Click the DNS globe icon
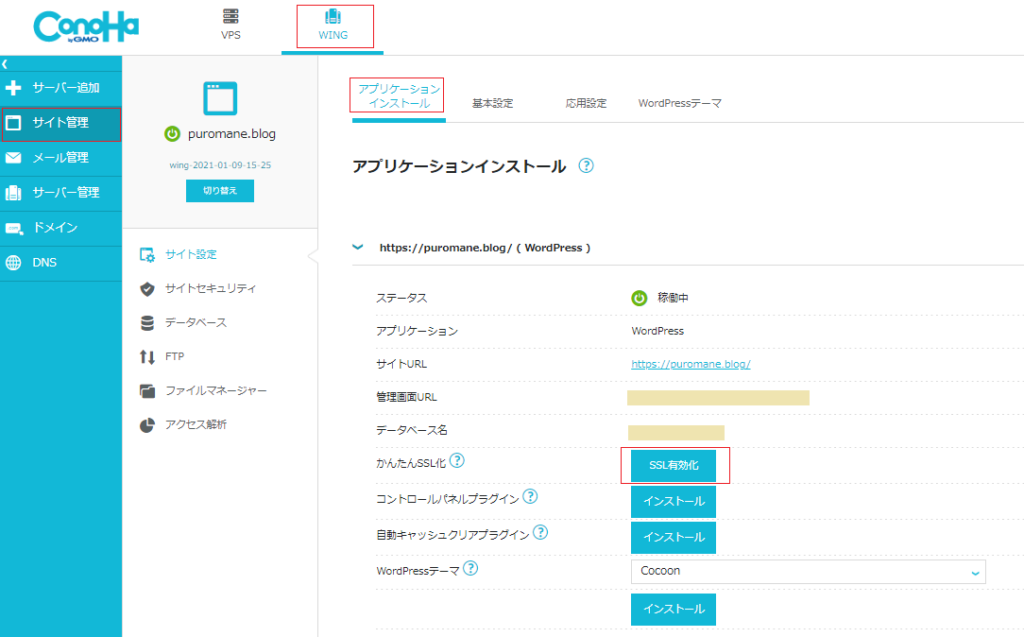Screen dimensions: 1024x637 coord(13,263)
